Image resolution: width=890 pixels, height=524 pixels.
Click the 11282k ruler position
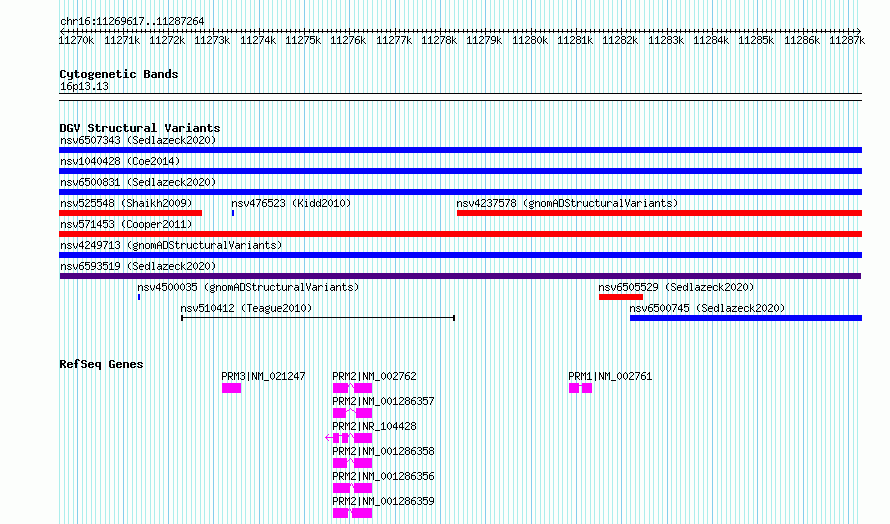point(620,40)
